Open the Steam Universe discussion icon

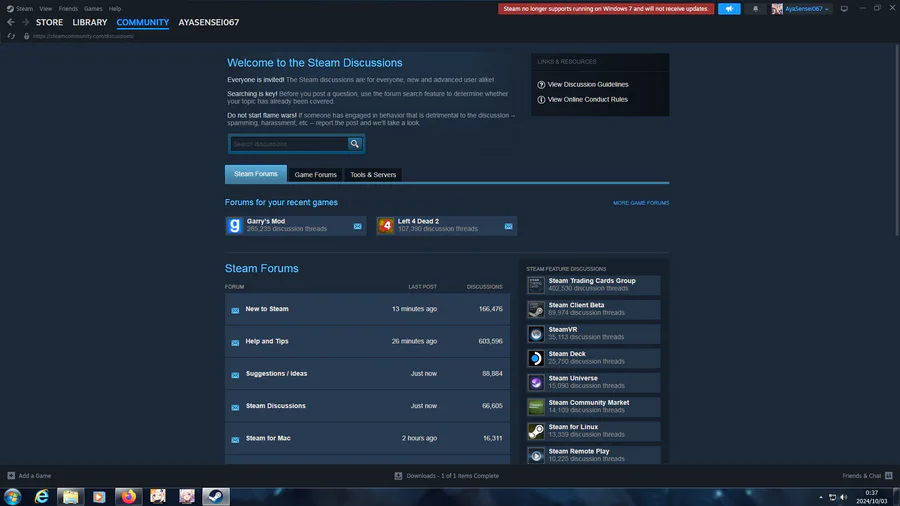click(536, 383)
